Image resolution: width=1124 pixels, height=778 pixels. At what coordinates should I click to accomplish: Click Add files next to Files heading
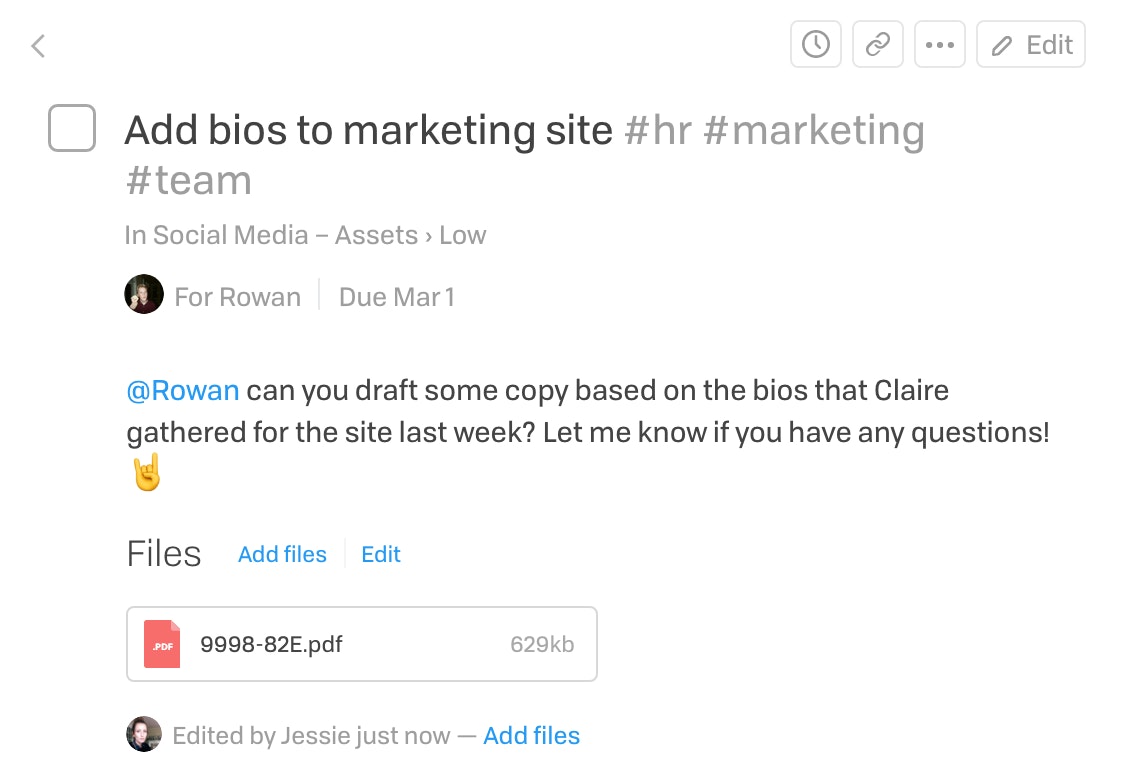point(282,554)
